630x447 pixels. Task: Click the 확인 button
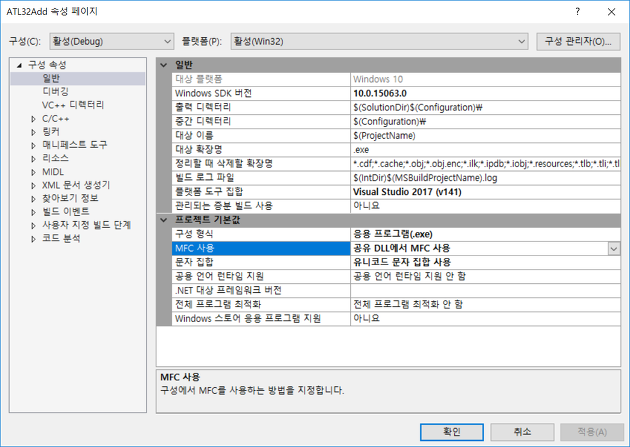tap(452, 432)
